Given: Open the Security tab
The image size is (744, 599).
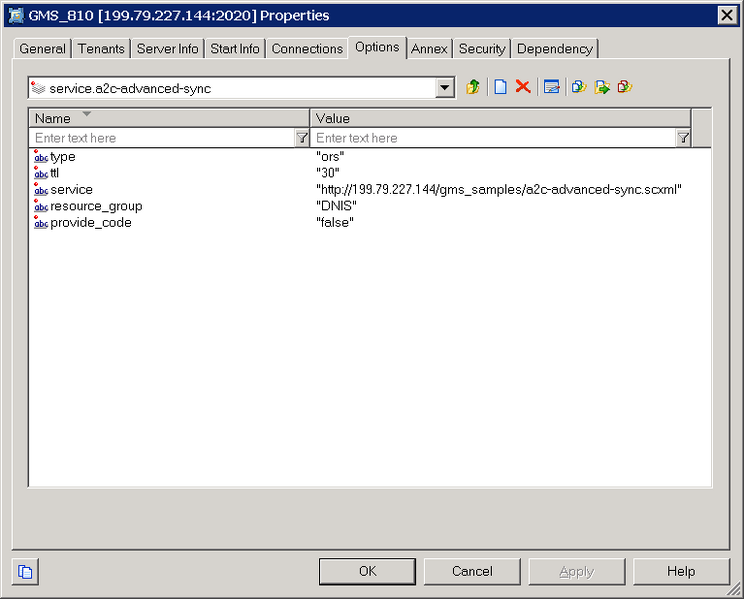Looking at the screenshot, I should [x=482, y=48].
